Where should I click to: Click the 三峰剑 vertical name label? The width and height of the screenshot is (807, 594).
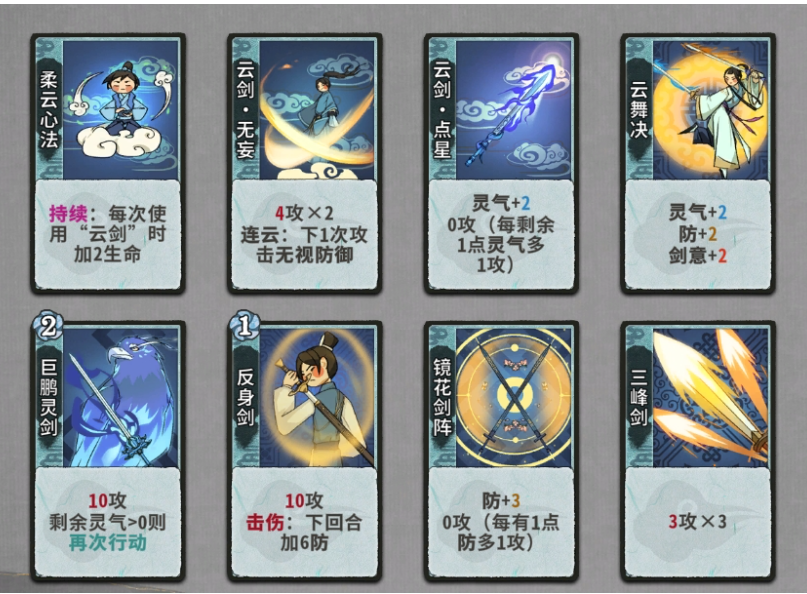click(639, 396)
